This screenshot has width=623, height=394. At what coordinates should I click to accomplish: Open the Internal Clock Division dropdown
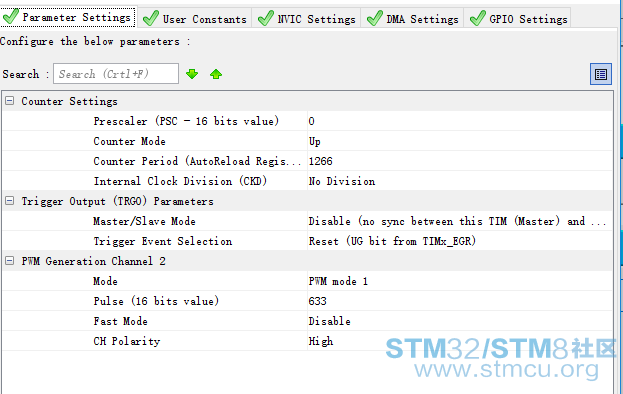460,181
